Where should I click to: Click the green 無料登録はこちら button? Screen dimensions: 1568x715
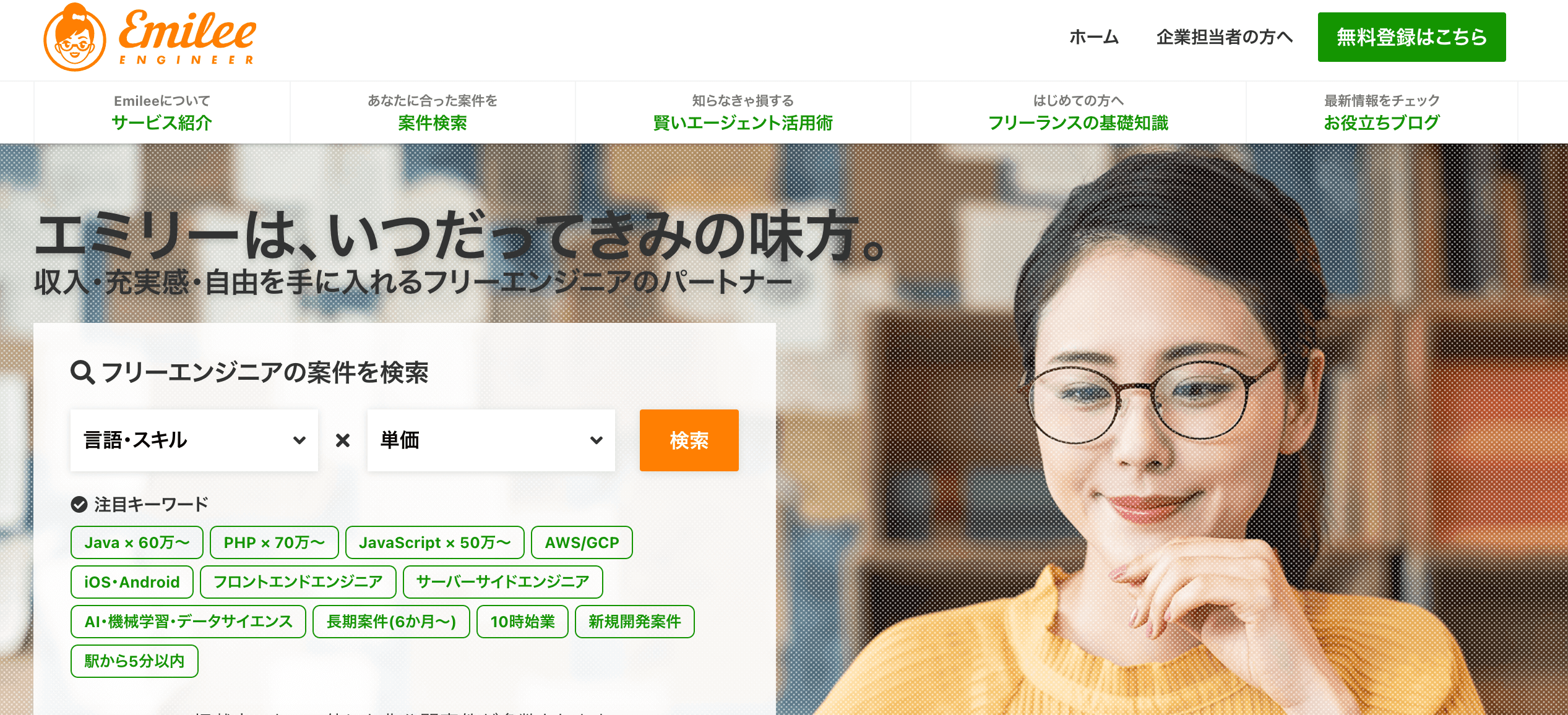coord(1411,37)
